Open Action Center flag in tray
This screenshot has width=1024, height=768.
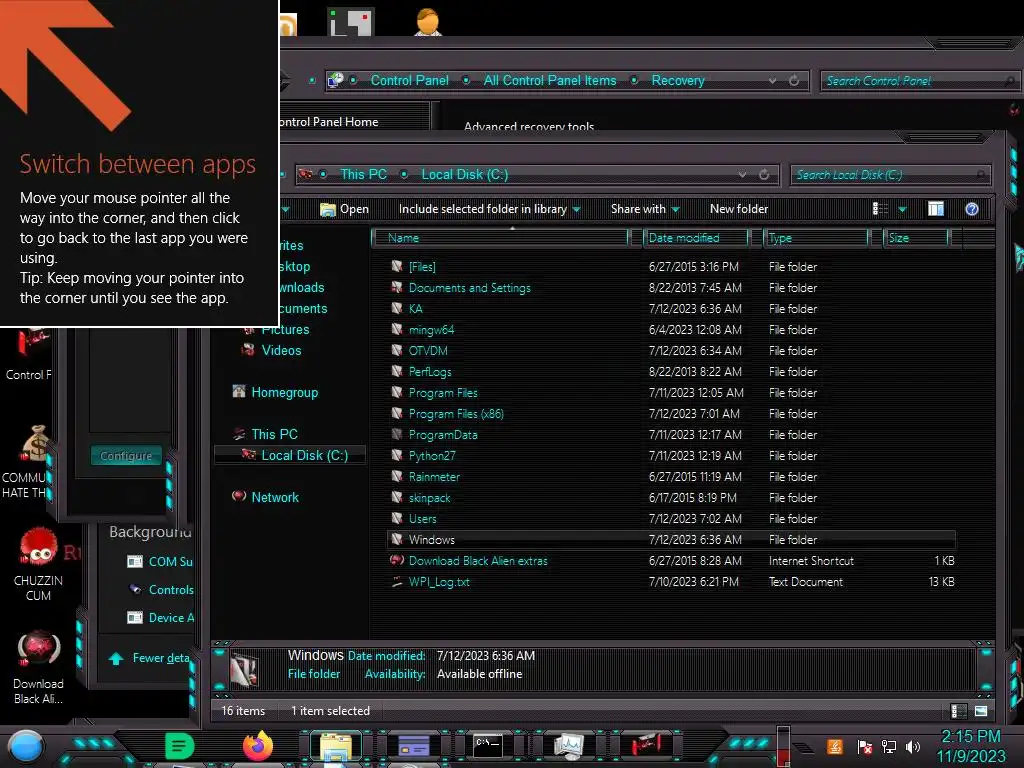864,746
